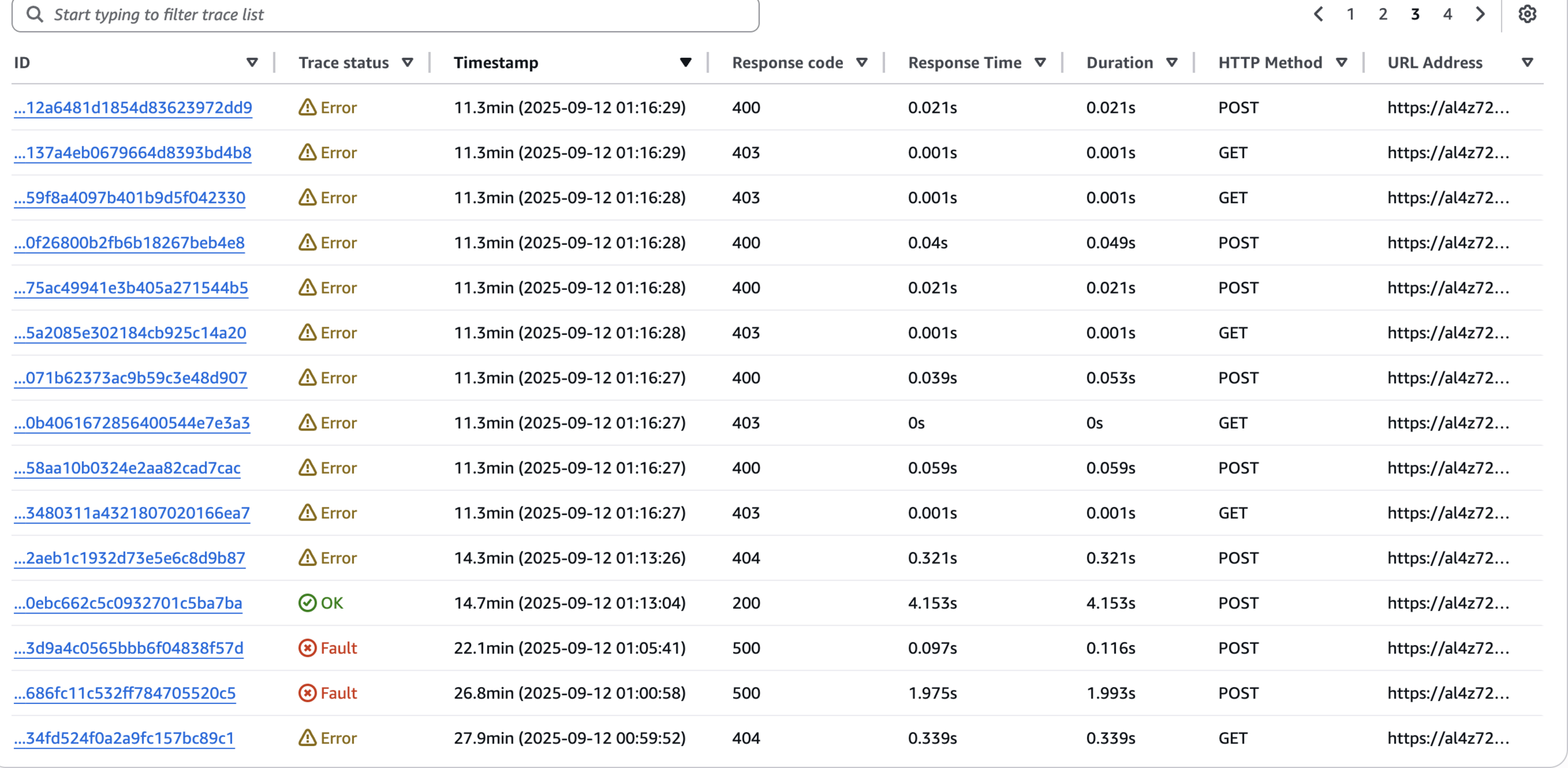The width and height of the screenshot is (1568, 768).
Task: Sort by the Trace status column arrow
Action: coord(408,63)
